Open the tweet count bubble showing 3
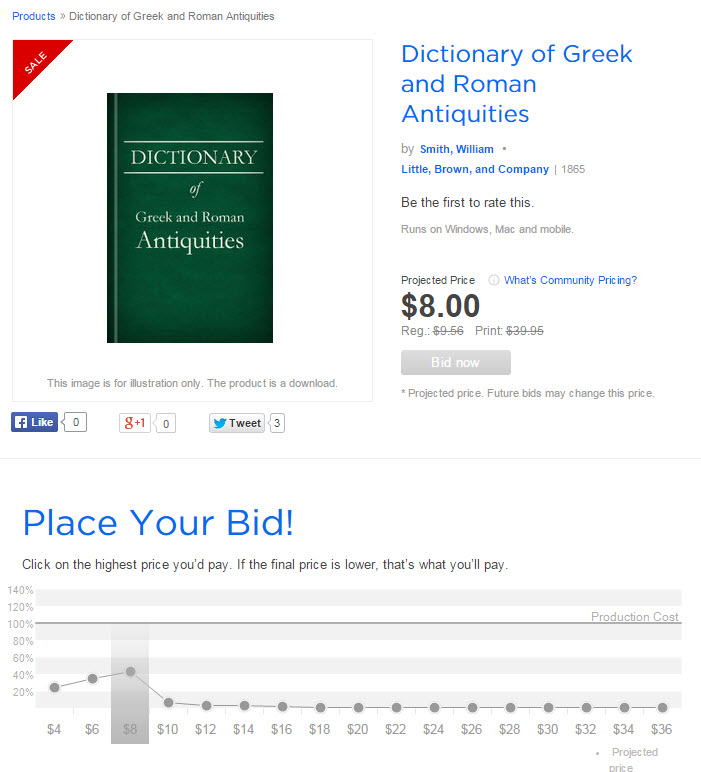Viewport: 701px width, 772px height. [x=277, y=423]
